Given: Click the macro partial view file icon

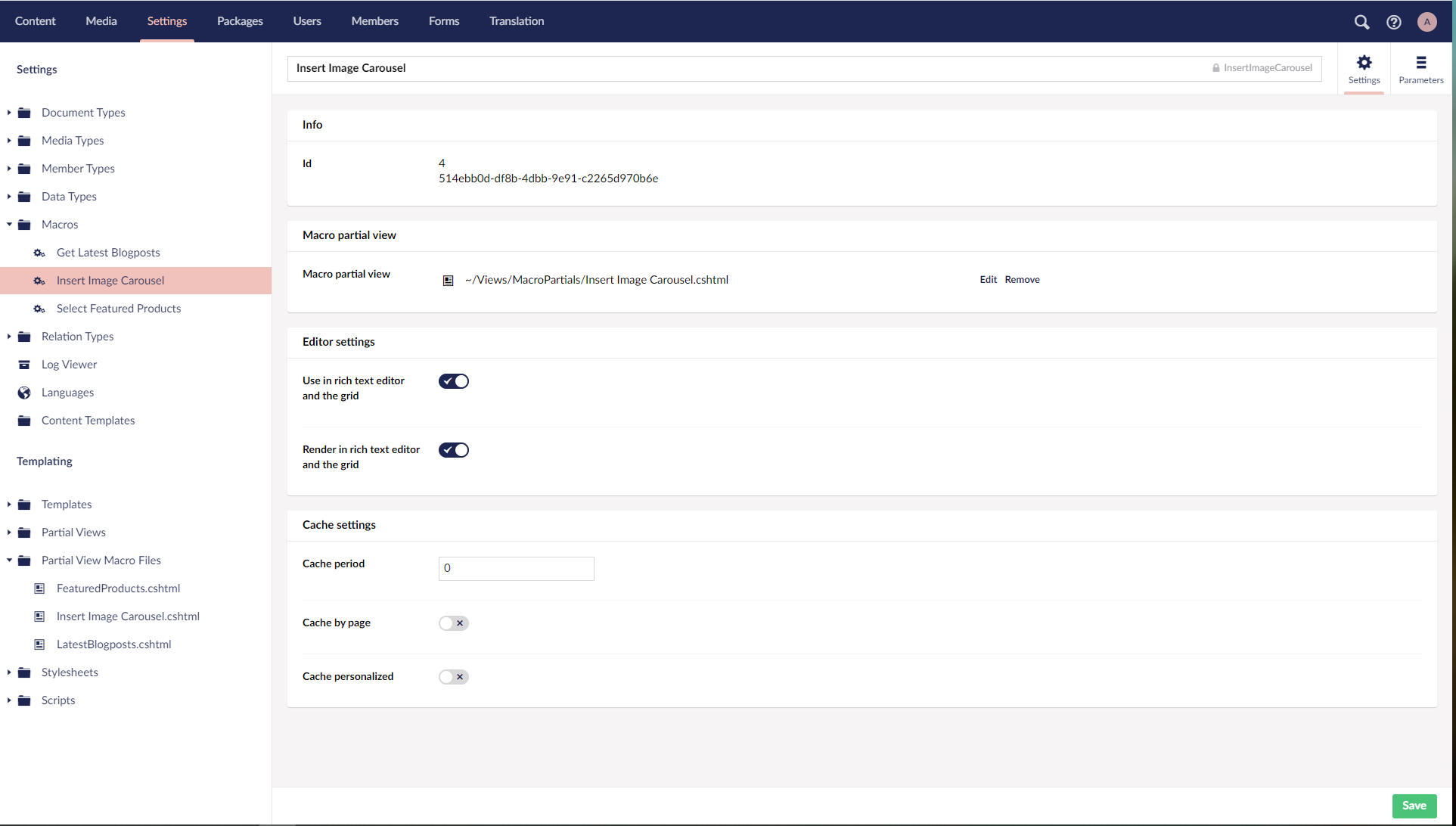Looking at the screenshot, I should tap(448, 281).
